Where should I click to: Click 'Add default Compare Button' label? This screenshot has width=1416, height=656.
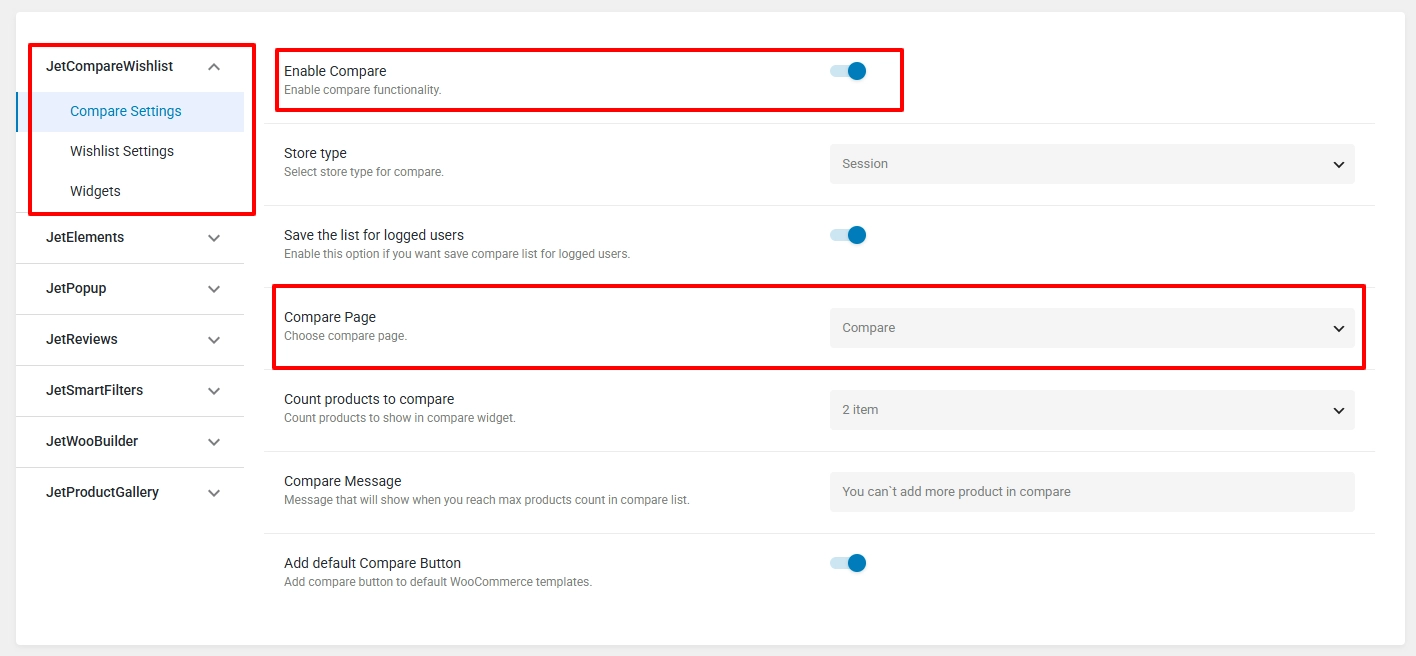point(372,563)
